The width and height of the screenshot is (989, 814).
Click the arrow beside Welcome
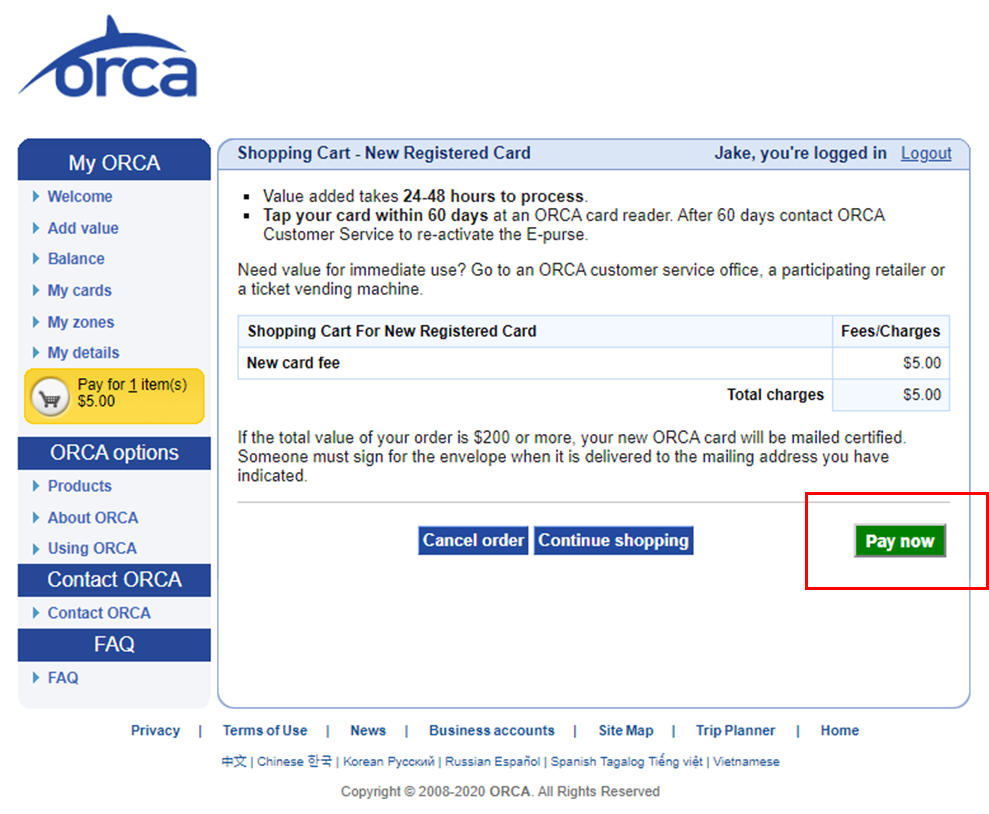[x=36, y=197]
